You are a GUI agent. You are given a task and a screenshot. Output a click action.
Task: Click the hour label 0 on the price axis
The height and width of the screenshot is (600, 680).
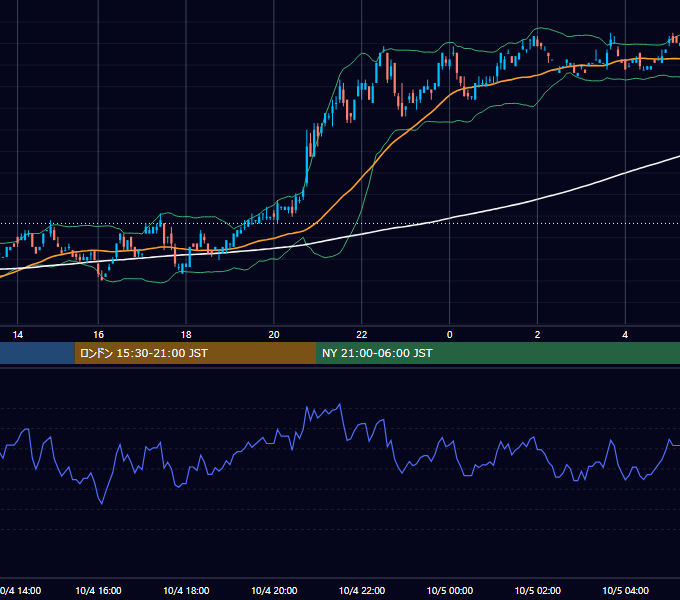450,335
